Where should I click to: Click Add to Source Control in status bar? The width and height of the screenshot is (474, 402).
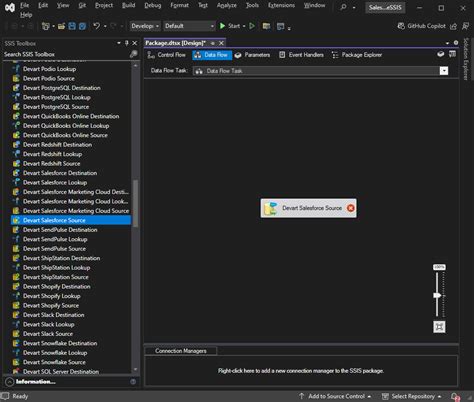coord(335,396)
